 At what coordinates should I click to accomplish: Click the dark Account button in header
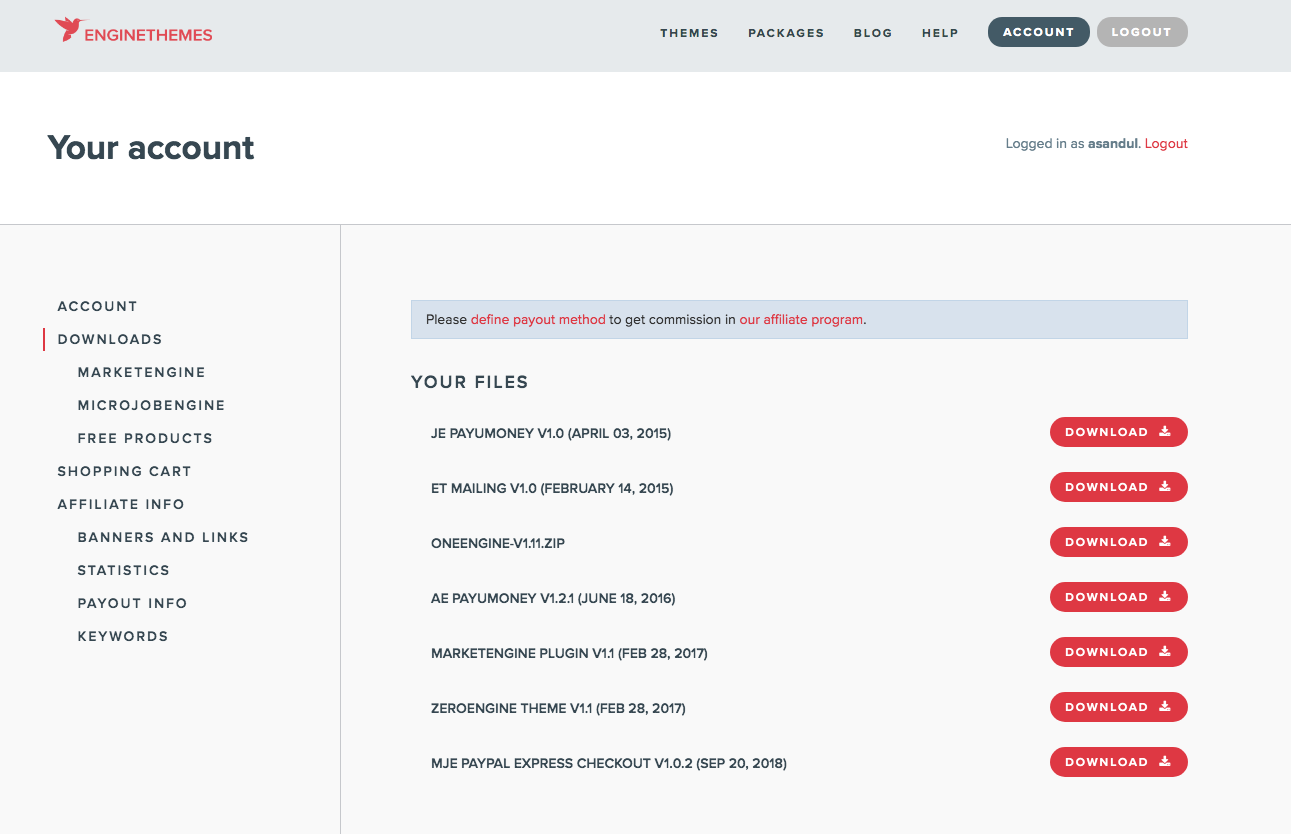click(1038, 32)
